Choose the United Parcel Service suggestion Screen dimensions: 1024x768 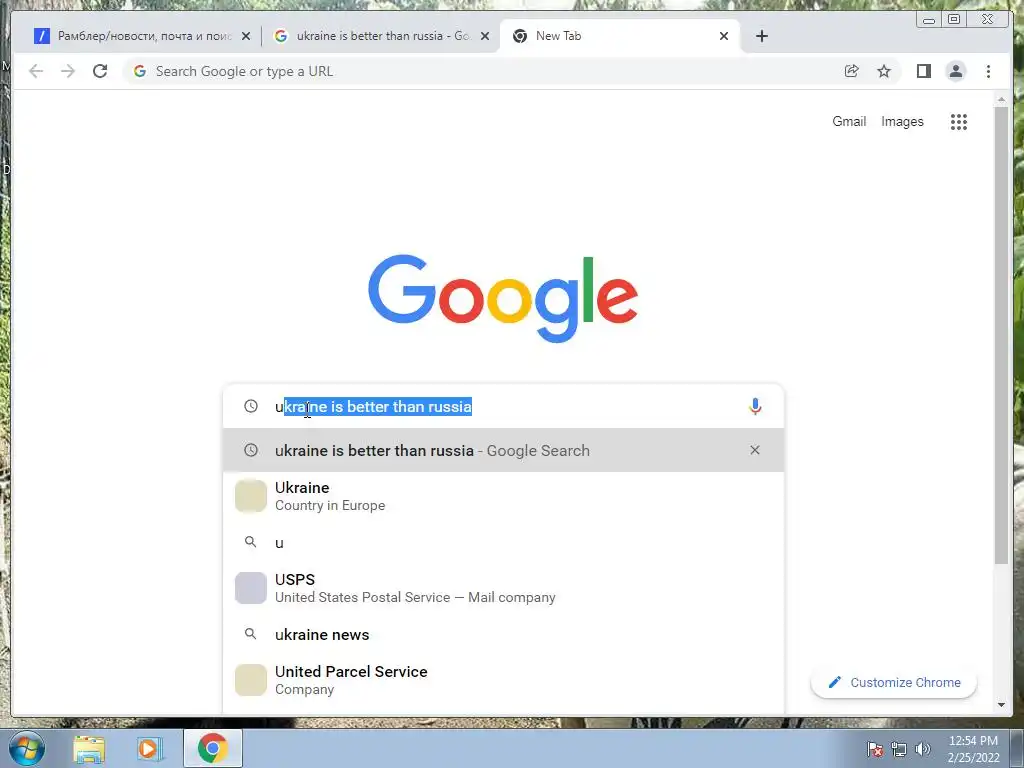[x=503, y=680]
